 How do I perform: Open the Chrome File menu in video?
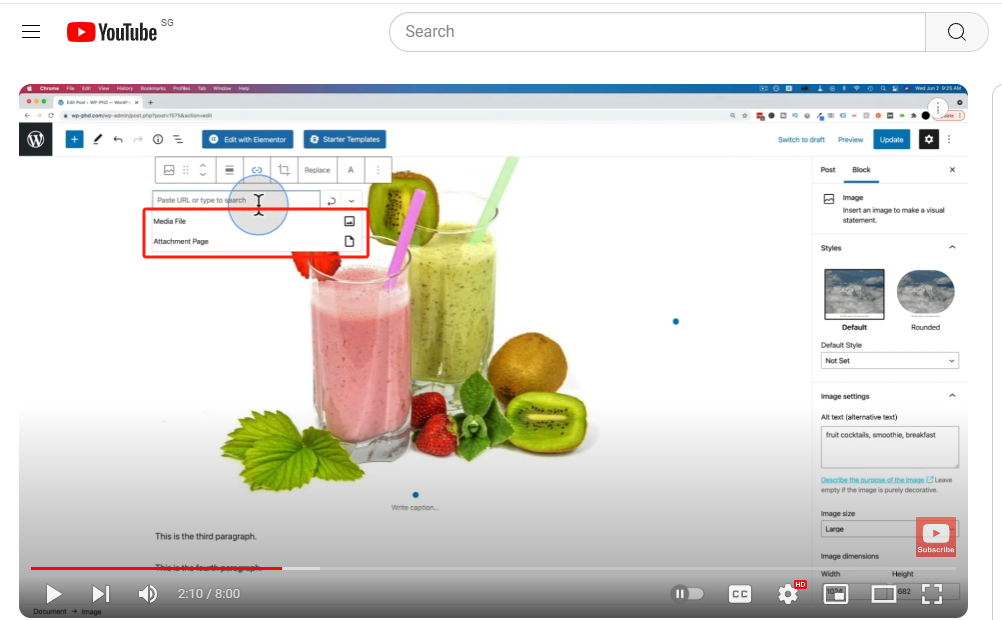[x=70, y=88]
